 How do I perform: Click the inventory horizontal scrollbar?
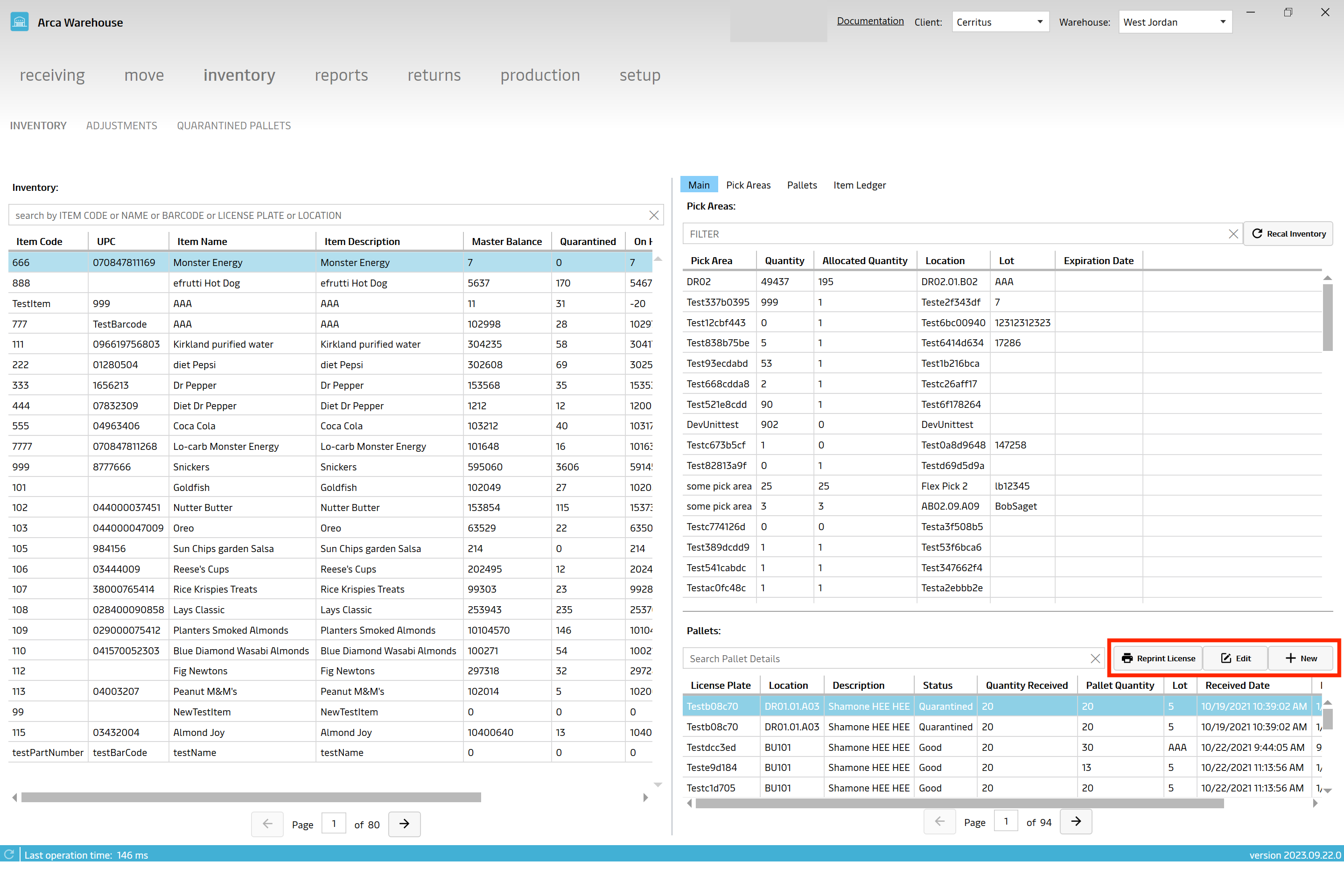(252, 797)
